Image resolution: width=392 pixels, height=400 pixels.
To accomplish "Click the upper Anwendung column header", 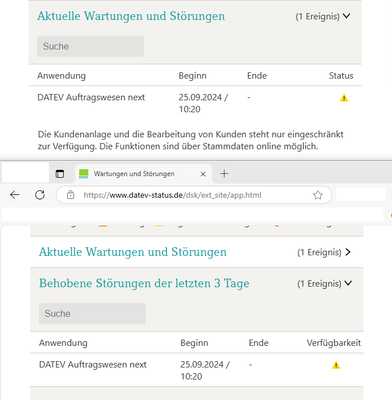I will (61, 76).
